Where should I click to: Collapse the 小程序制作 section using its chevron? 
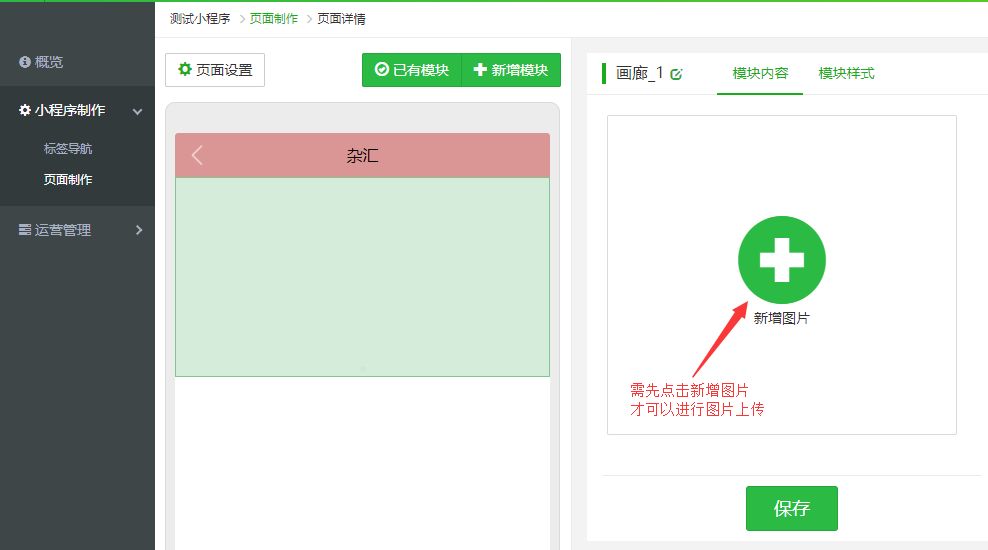pos(138,111)
